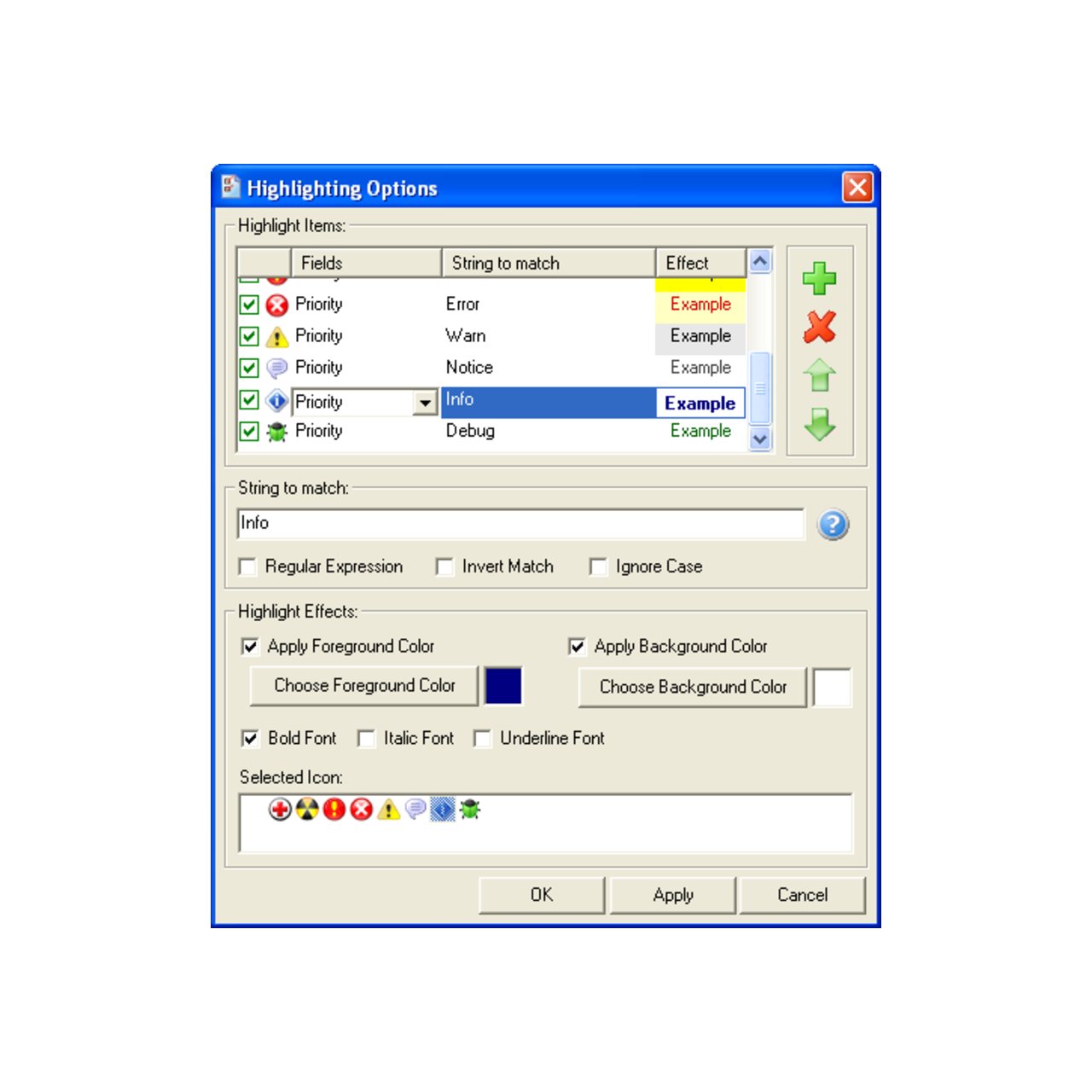Check the Invert Match option
The height and width of the screenshot is (1092, 1092).
point(444,566)
